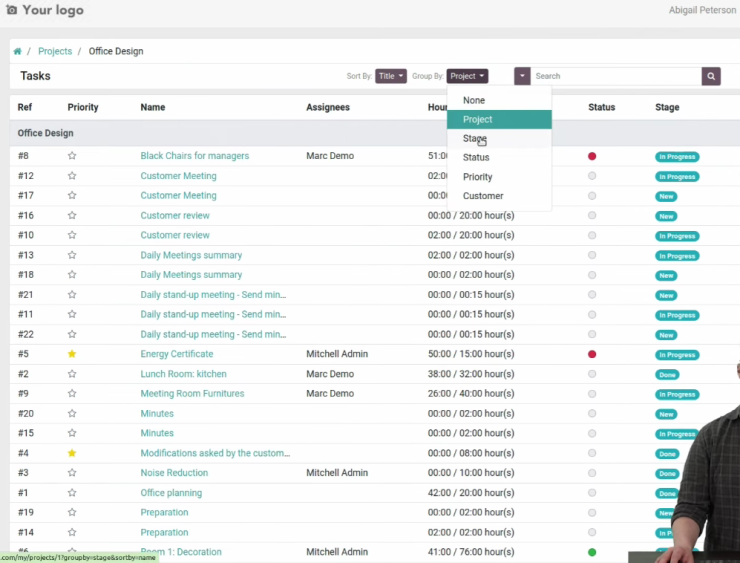Star task #20 Minutes

72,413
